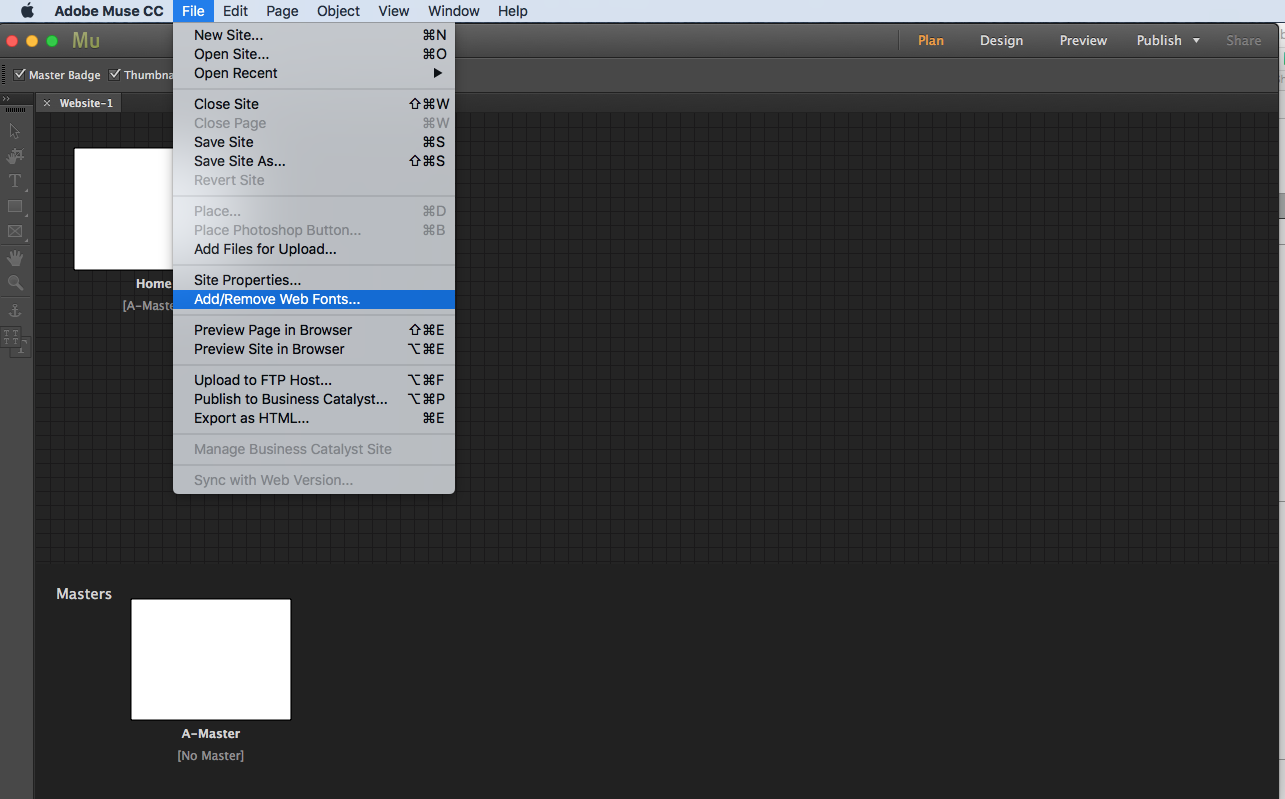
Task: Click the Mu application logo
Action: pos(86,41)
